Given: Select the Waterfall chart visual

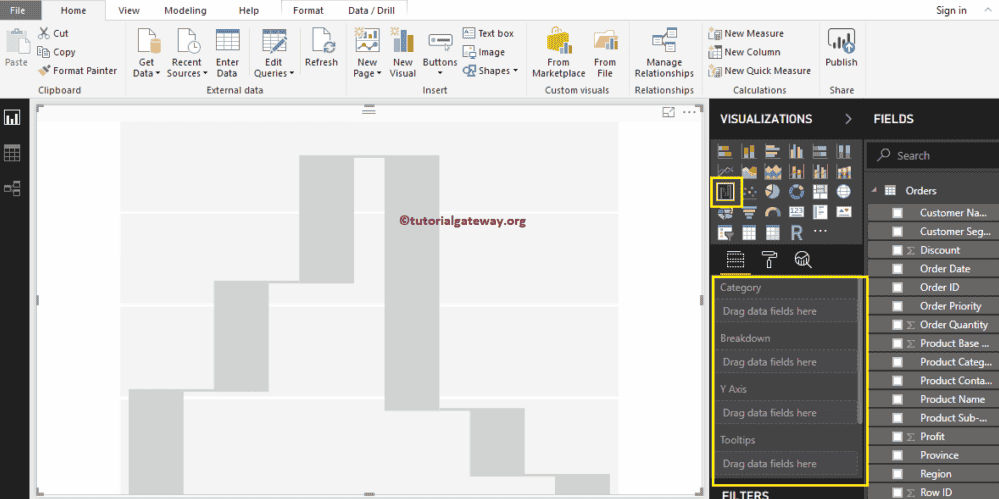Looking at the screenshot, I should point(726,192).
